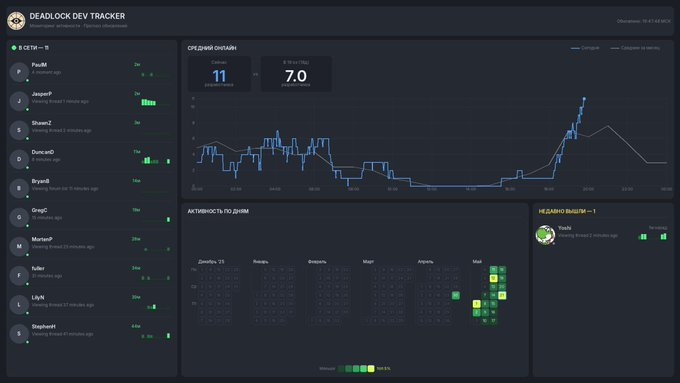
Task: Click the Deadlock Dev Tracker eye logo
Action: [x=16, y=21]
